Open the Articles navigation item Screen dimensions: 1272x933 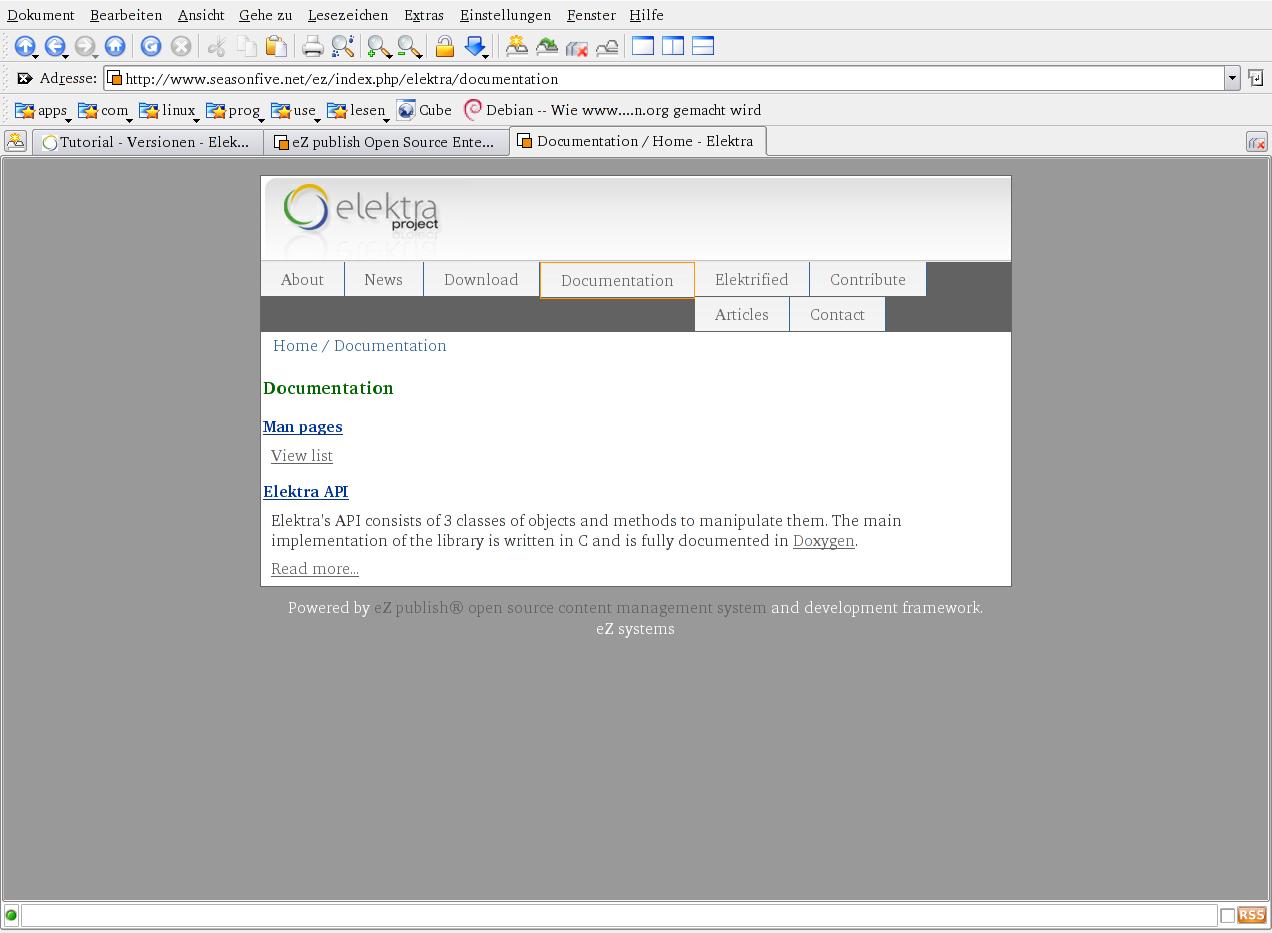[742, 314]
